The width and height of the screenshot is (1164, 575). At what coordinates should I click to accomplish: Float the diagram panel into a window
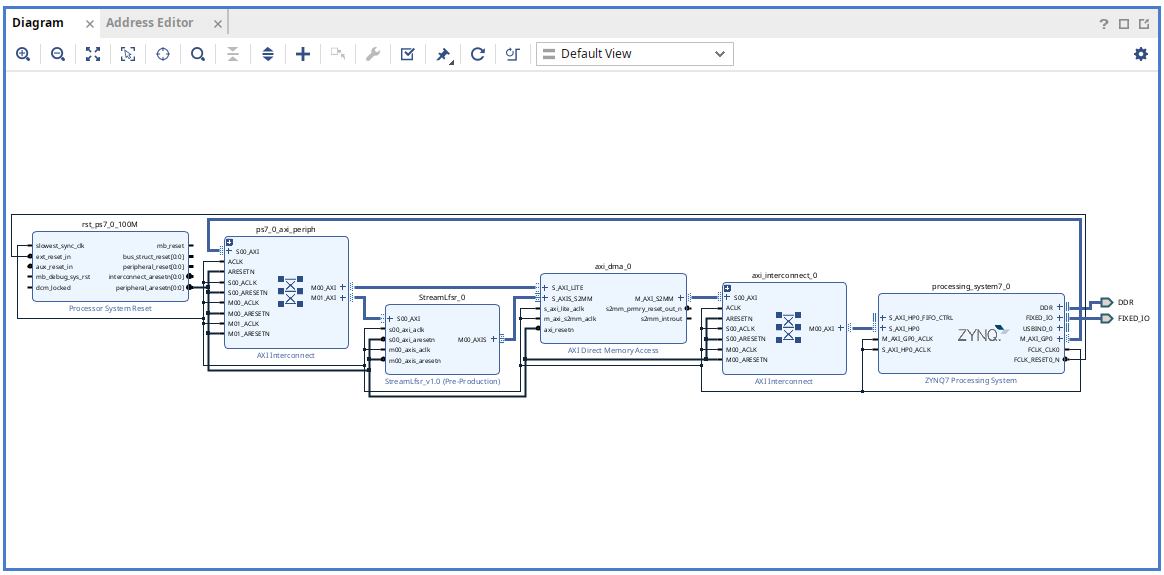tap(1144, 24)
